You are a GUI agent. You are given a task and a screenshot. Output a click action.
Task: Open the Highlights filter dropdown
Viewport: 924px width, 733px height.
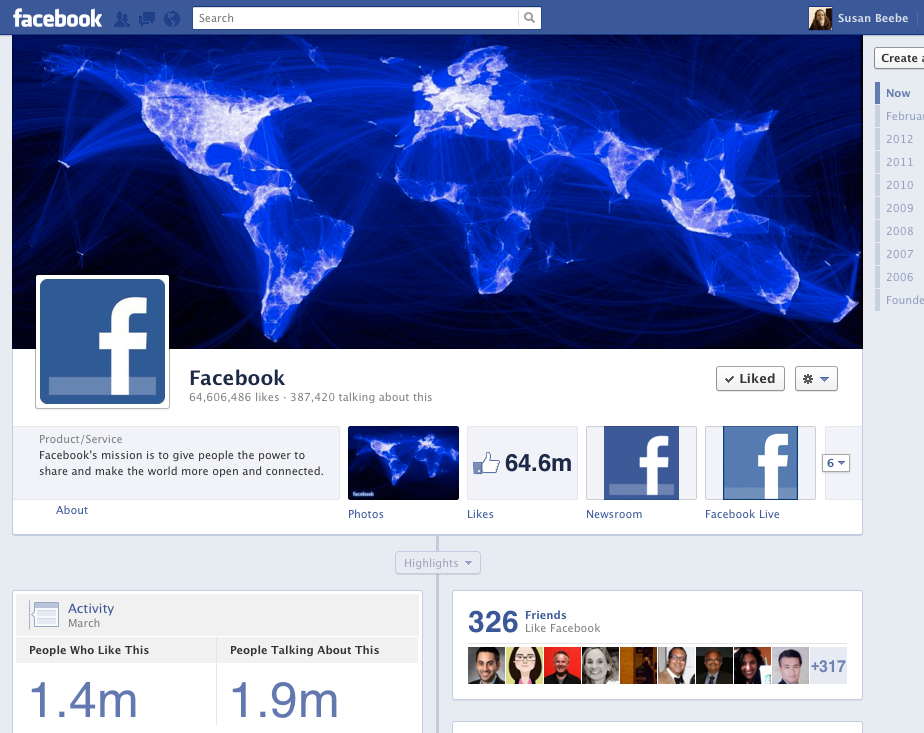[438, 563]
